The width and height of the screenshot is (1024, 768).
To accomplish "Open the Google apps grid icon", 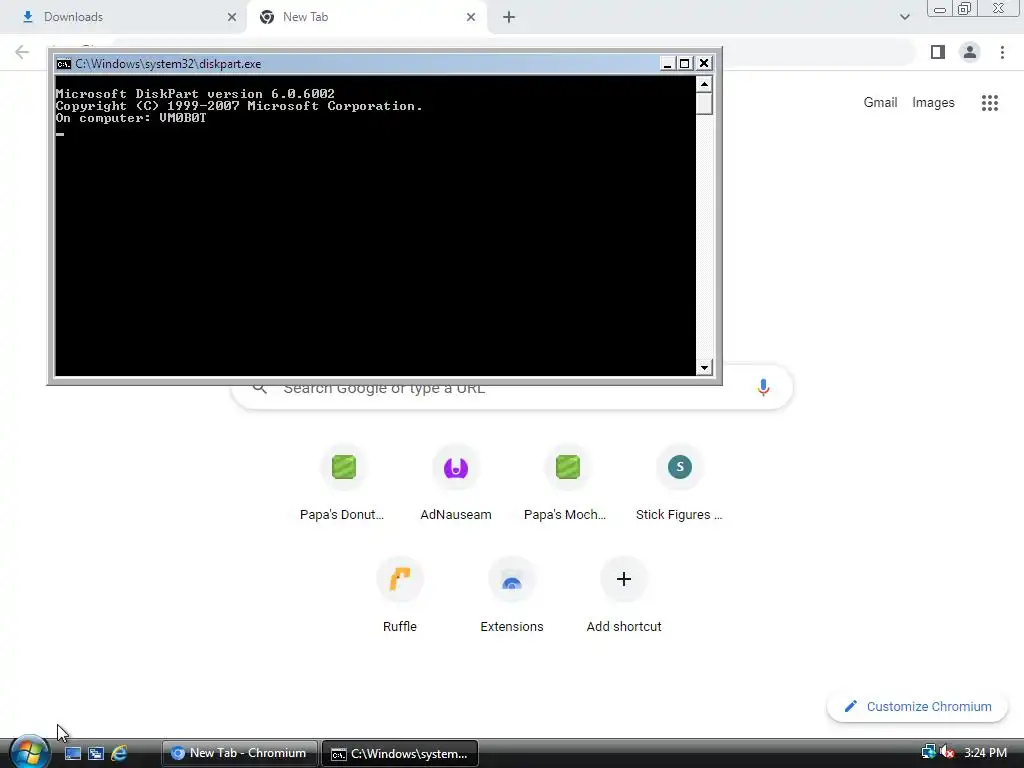I will 990,103.
